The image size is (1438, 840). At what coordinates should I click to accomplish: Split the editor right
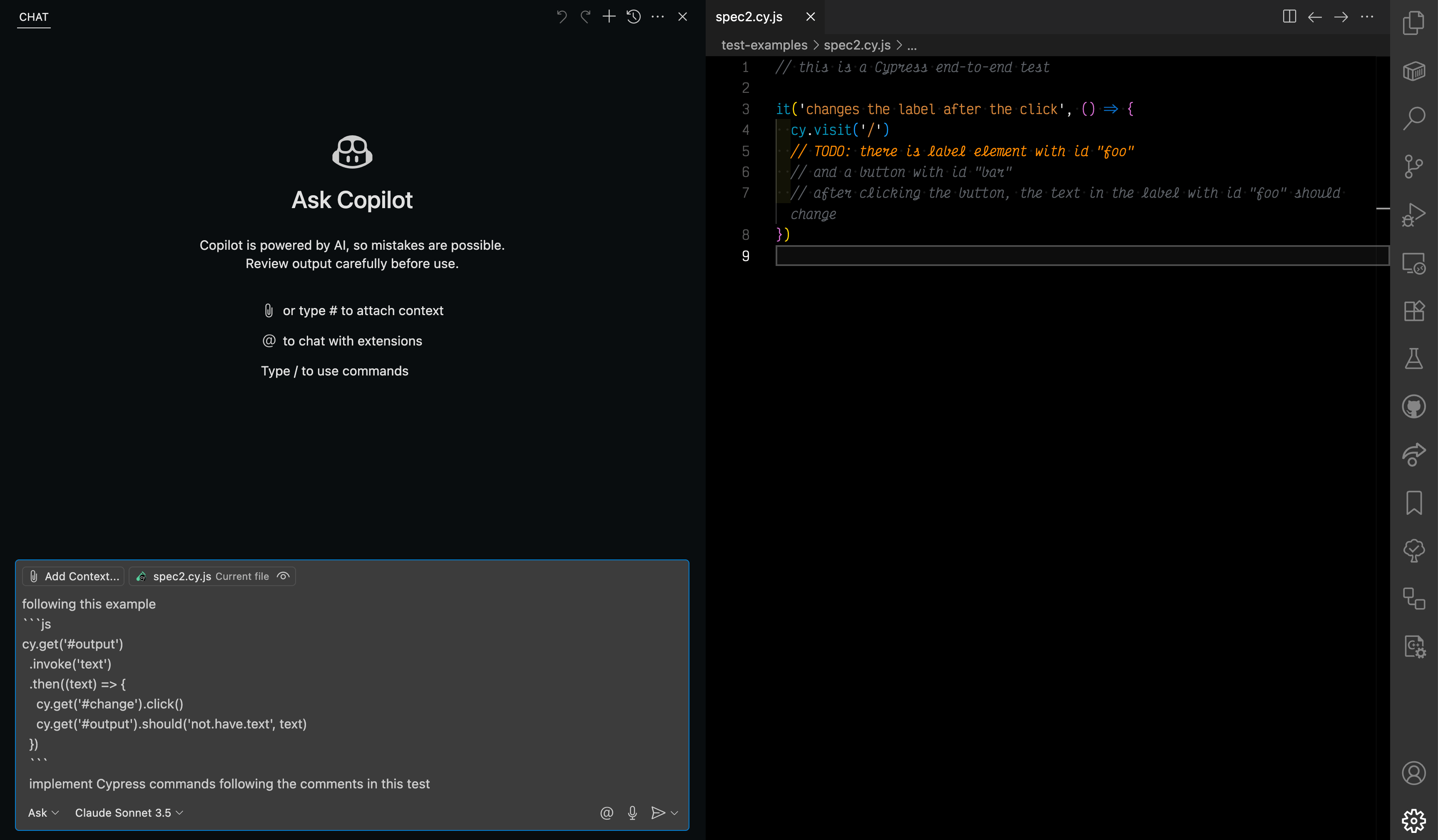pyautogui.click(x=1289, y=17)
